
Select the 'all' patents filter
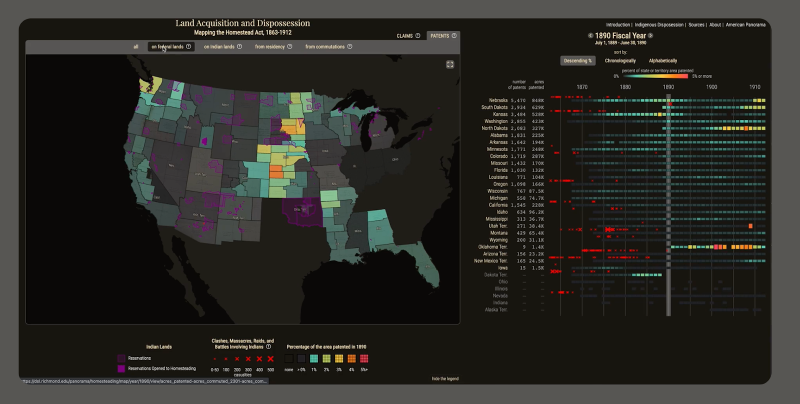(x=136, y=46)
